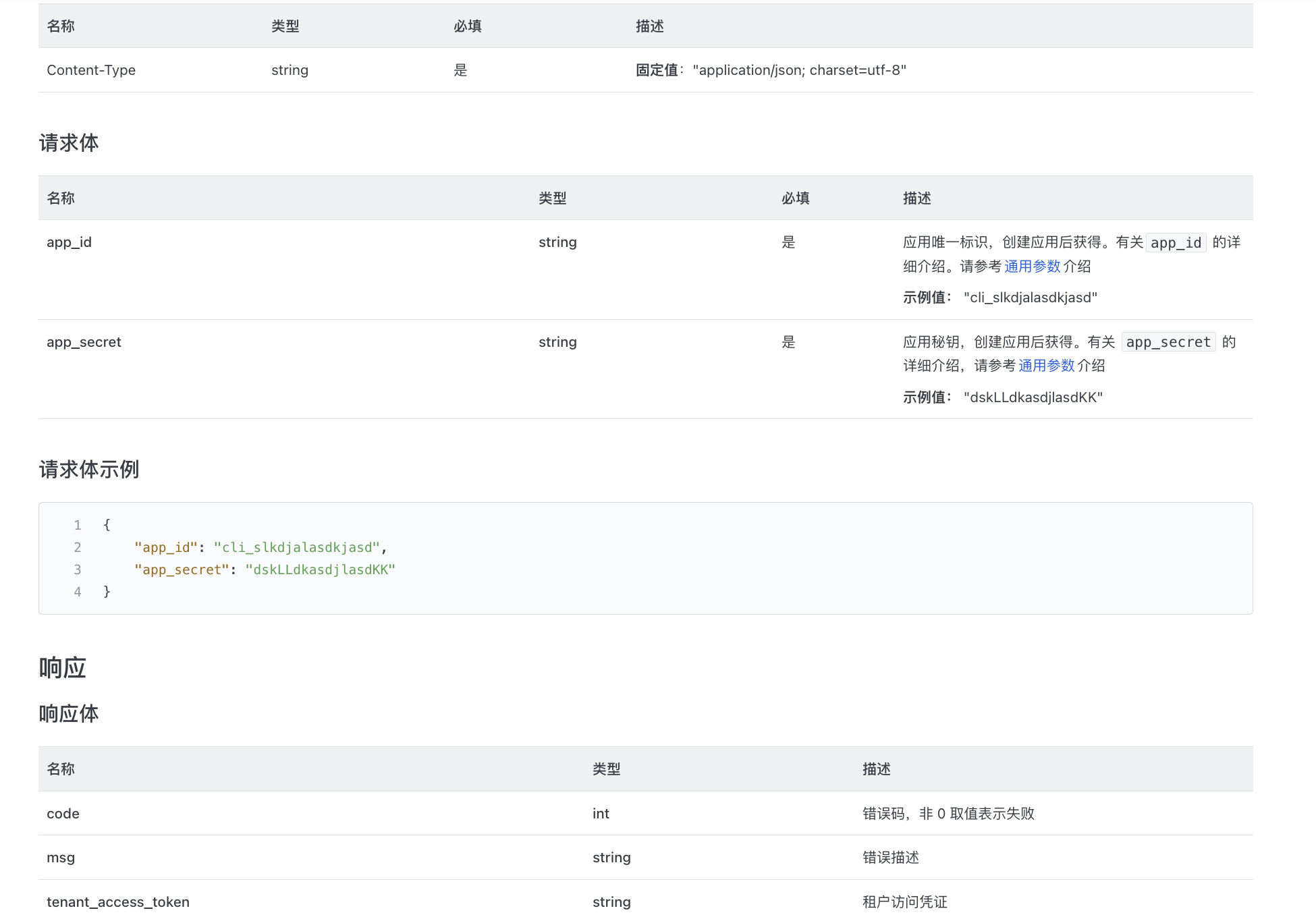Click the Content-Type row name cell
The width and height of the screenshot is (1316, 919).
[91, 70]
